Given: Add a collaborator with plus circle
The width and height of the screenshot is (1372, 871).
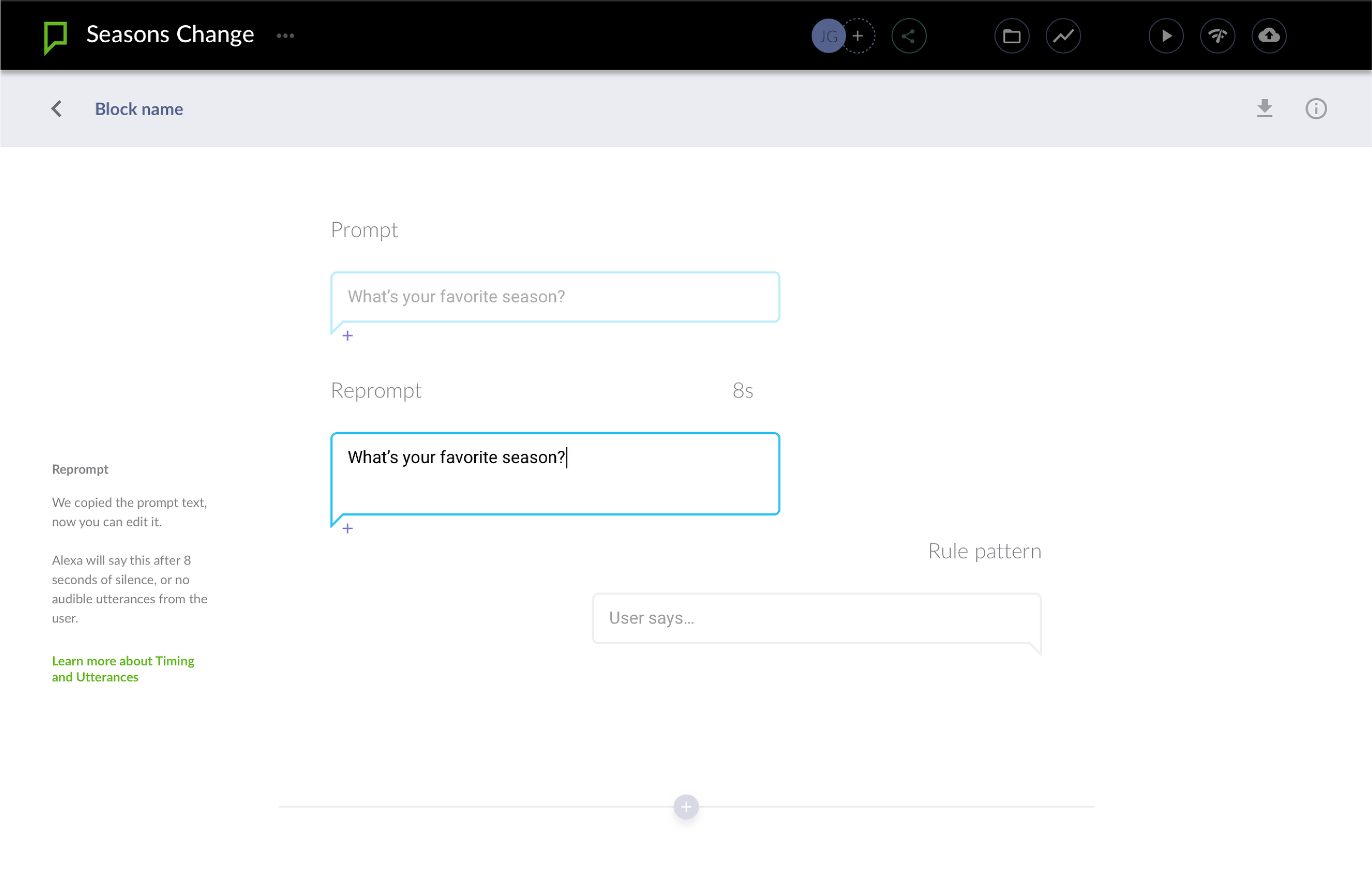Looking at the screenshot, I should pyautogui.click(x=858, y=36).
